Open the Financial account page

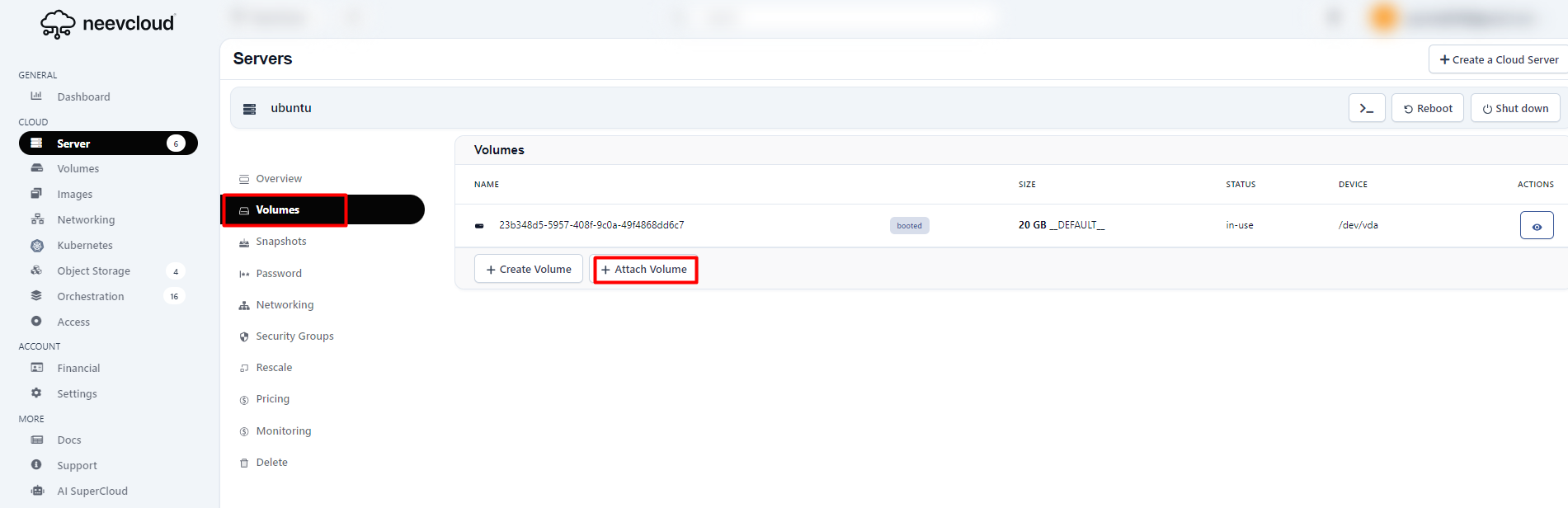tap(78, 369)
